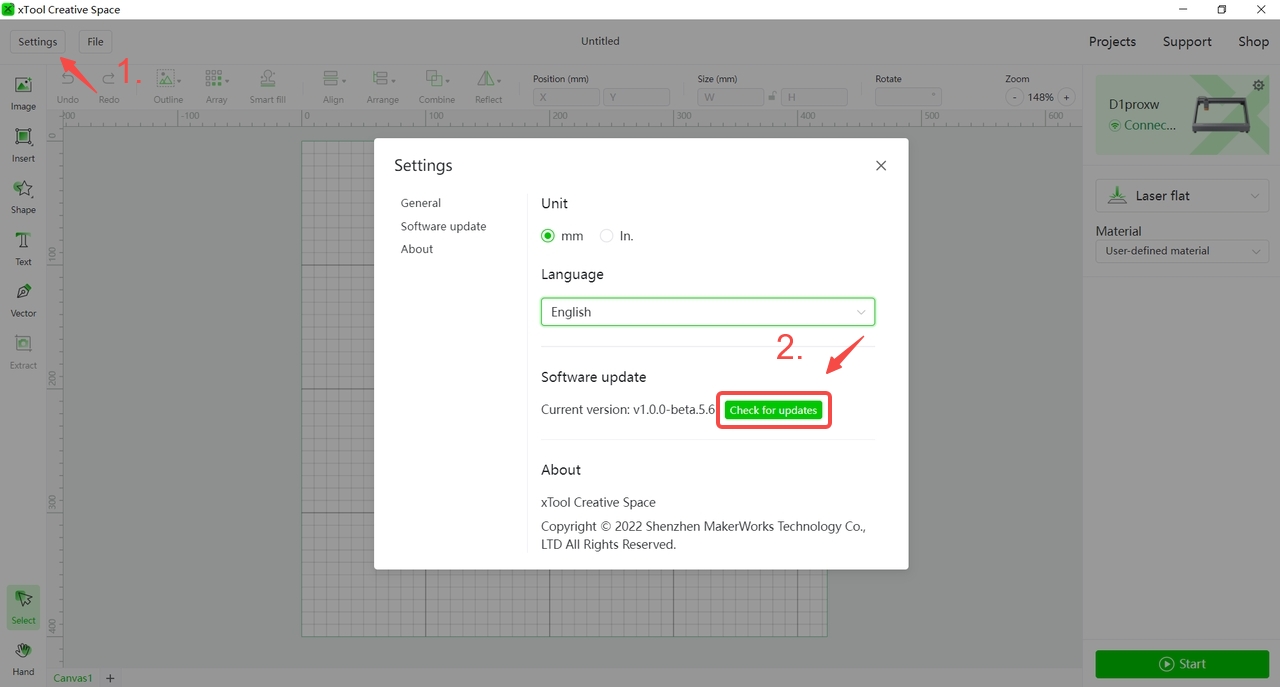
Task: Click the Rotate input field
Action: click(x=908, y=97)
